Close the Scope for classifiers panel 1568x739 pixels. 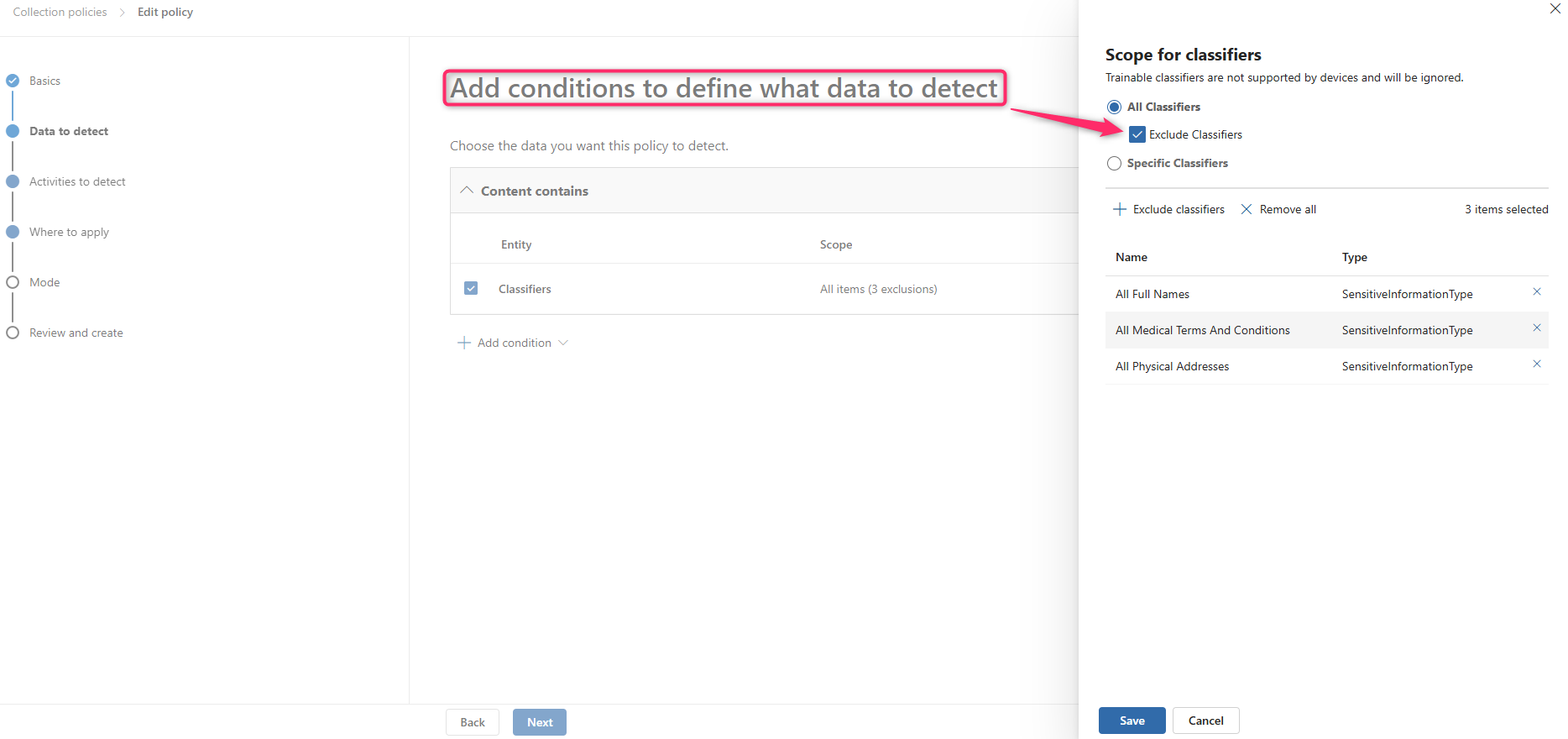point(1555,9)
